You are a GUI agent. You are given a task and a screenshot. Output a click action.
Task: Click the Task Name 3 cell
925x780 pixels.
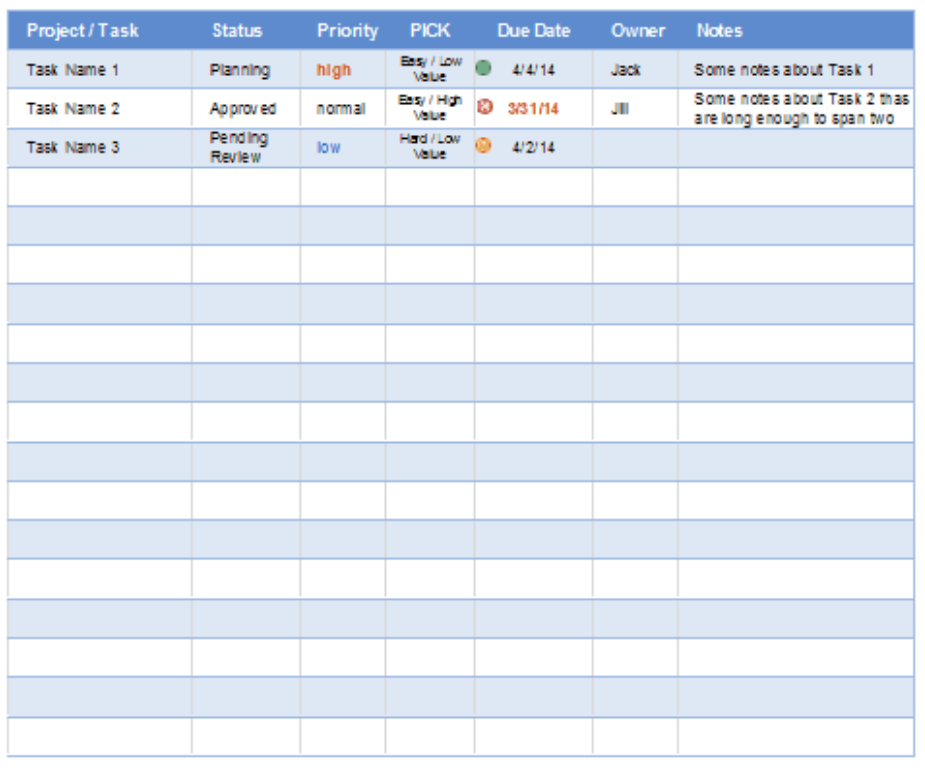tap(100, 148)
